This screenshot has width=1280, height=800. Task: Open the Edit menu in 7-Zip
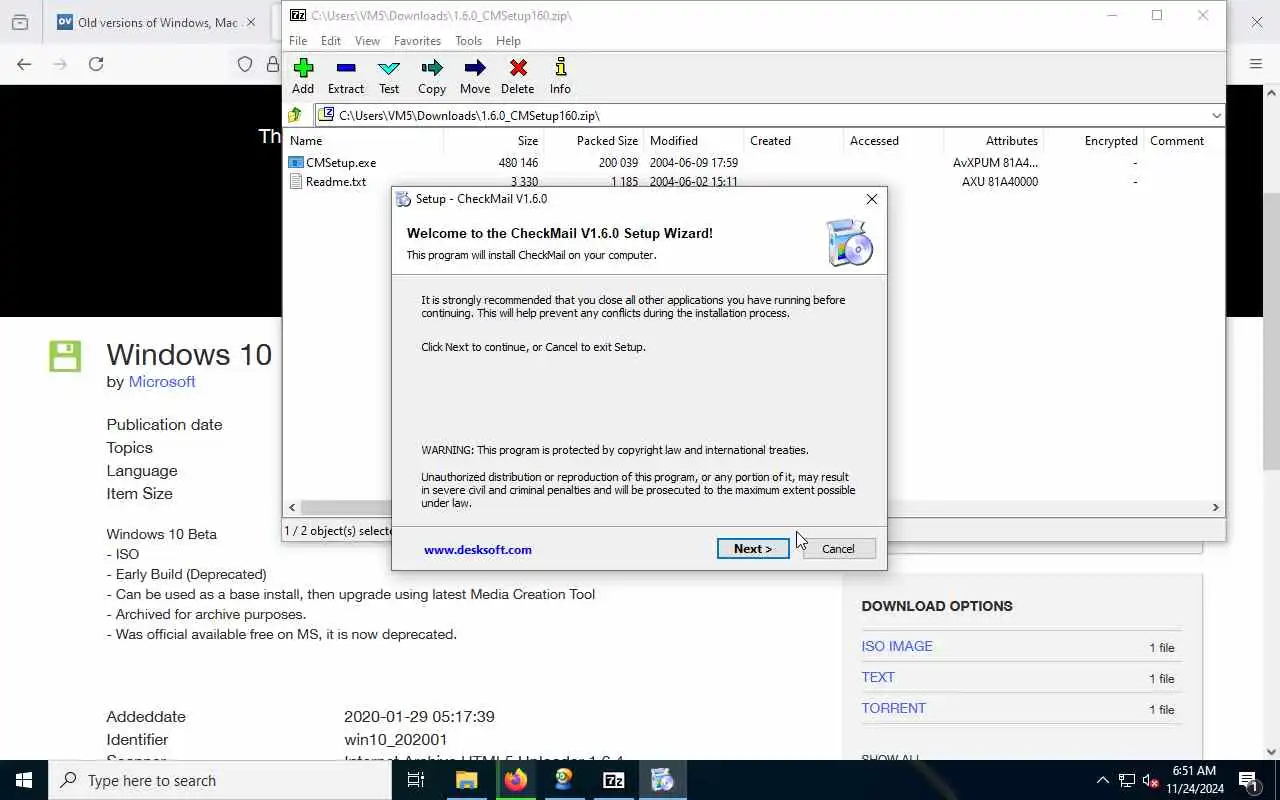[331, 41]
